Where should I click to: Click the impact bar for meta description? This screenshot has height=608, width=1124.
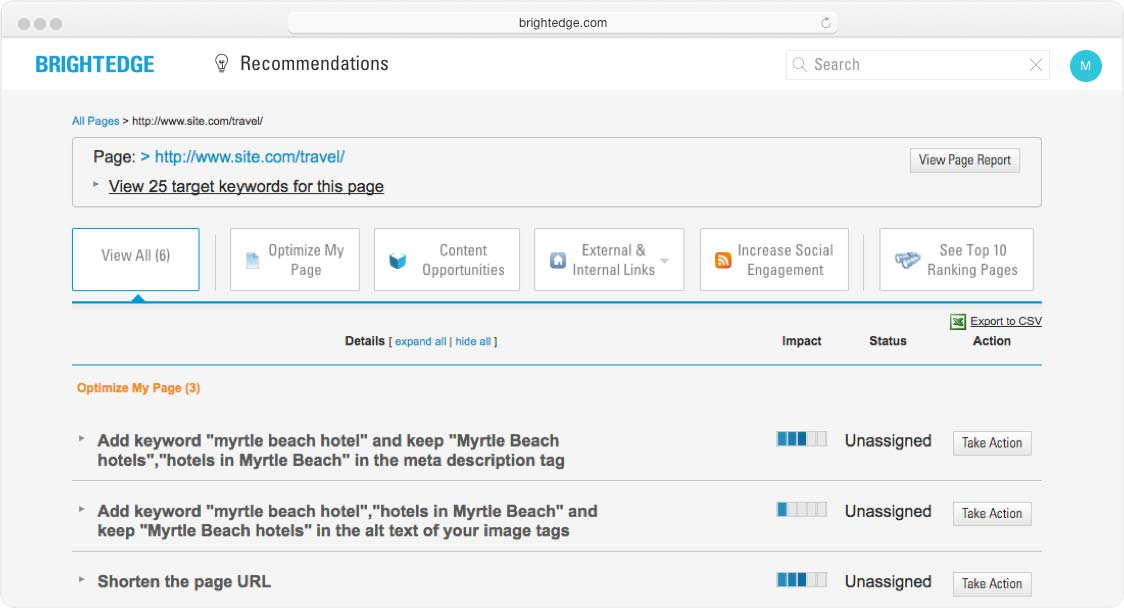802,439
